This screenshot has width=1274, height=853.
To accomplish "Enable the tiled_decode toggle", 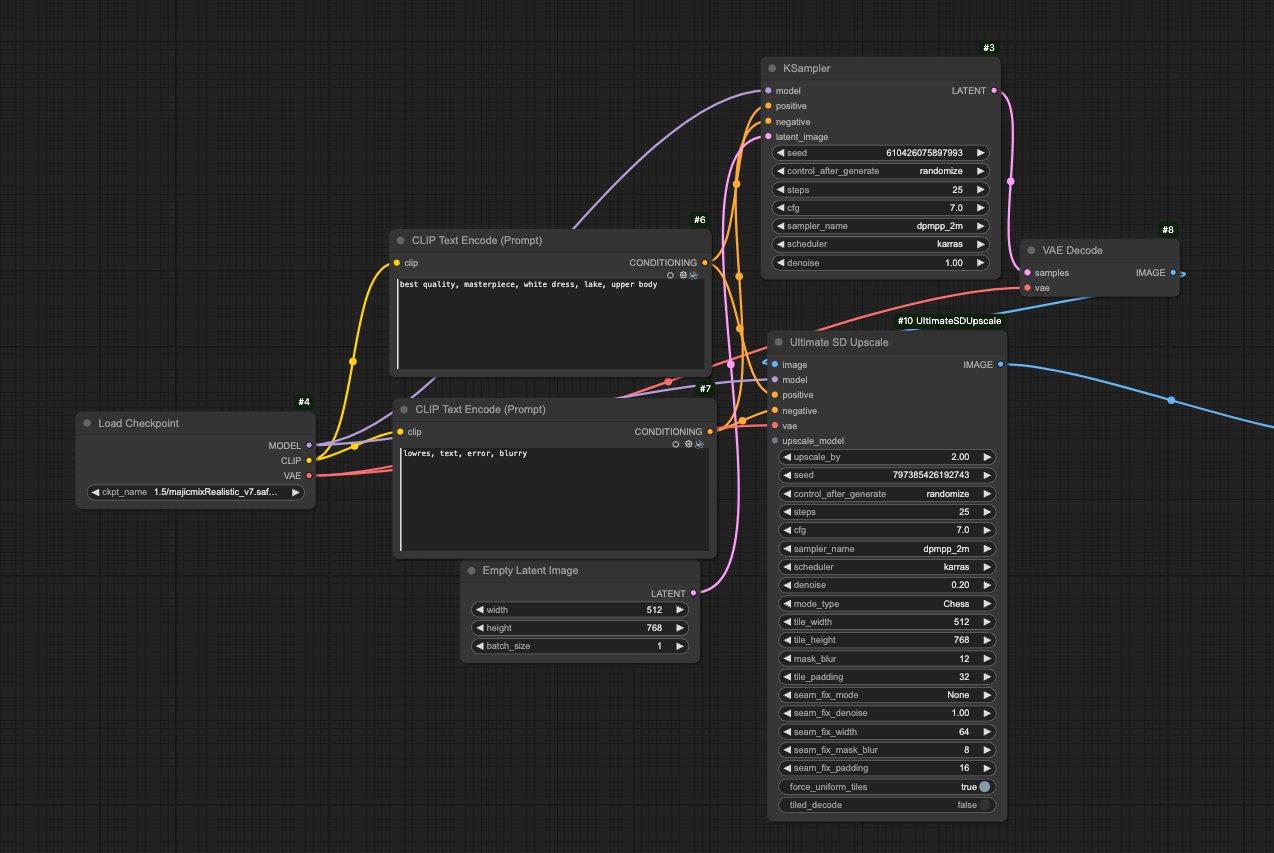I will [984, 805].
